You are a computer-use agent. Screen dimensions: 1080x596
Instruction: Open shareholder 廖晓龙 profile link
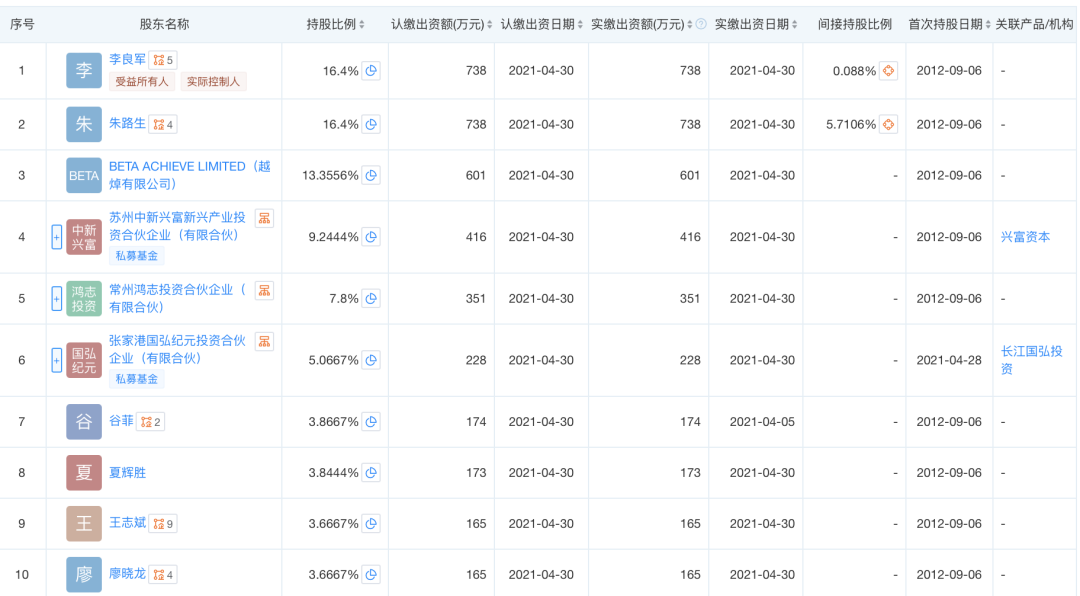[x=127, y=573]
